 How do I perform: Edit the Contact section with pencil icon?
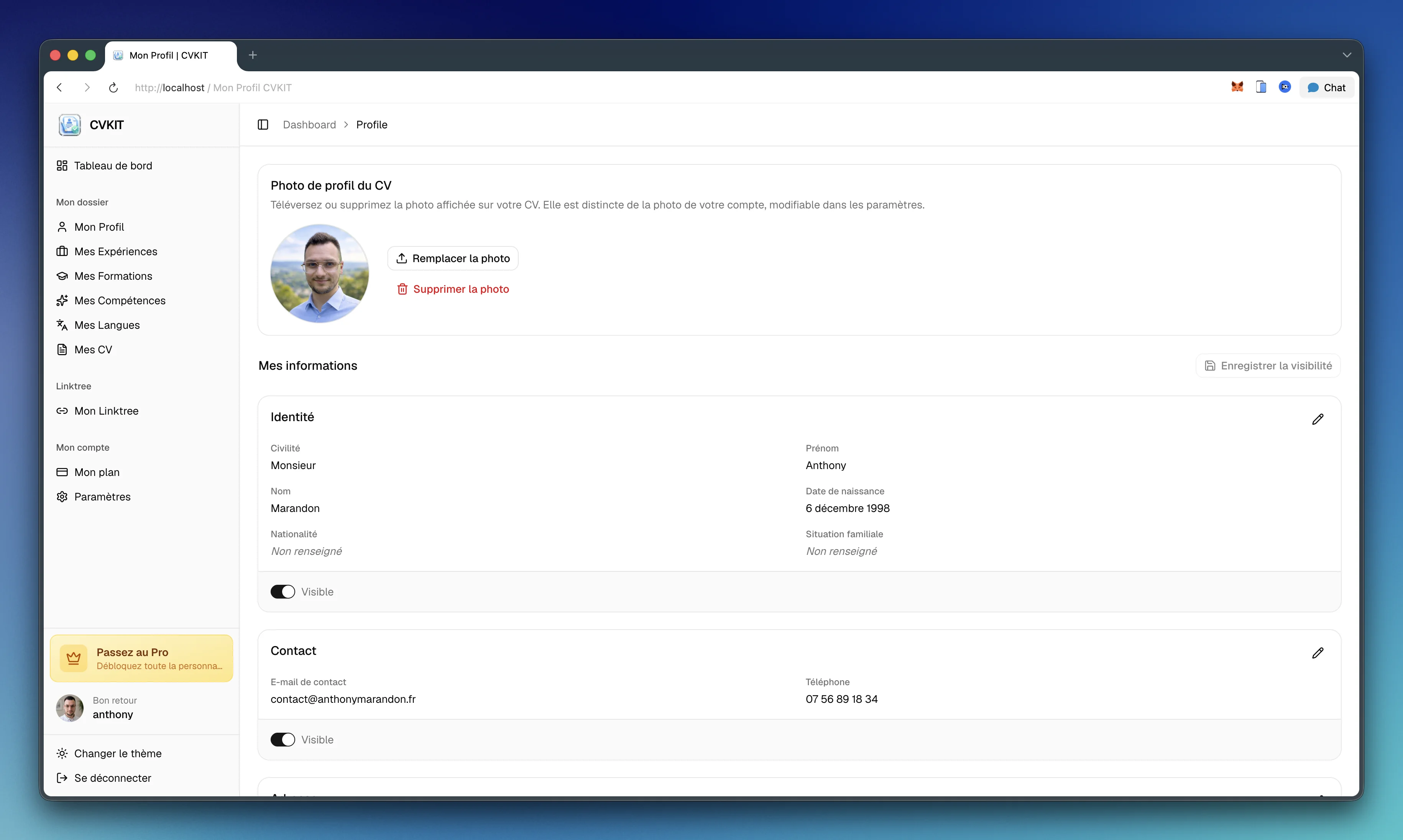(1318, 653)
